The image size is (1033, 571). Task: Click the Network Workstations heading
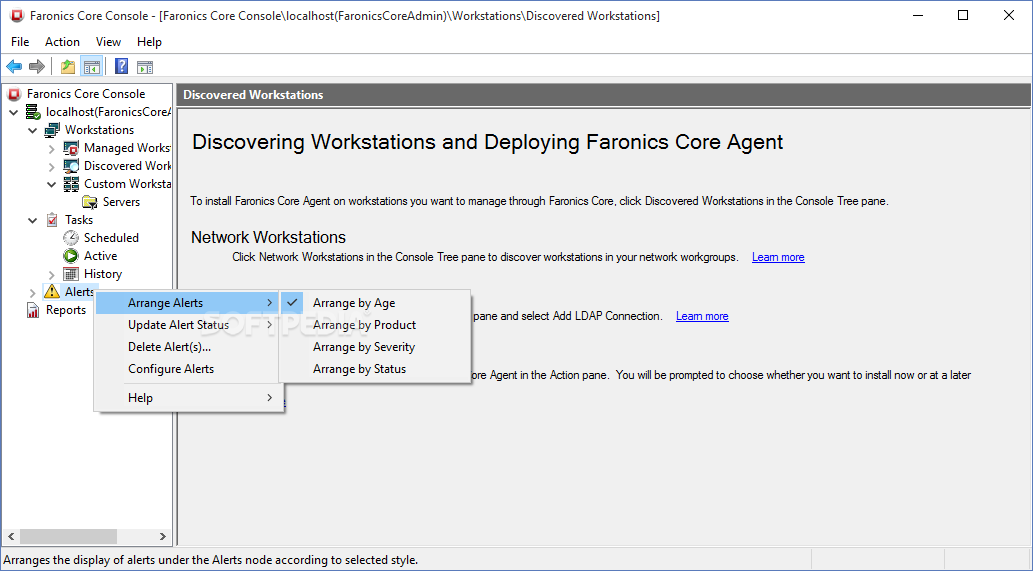[x=268, y=237]
